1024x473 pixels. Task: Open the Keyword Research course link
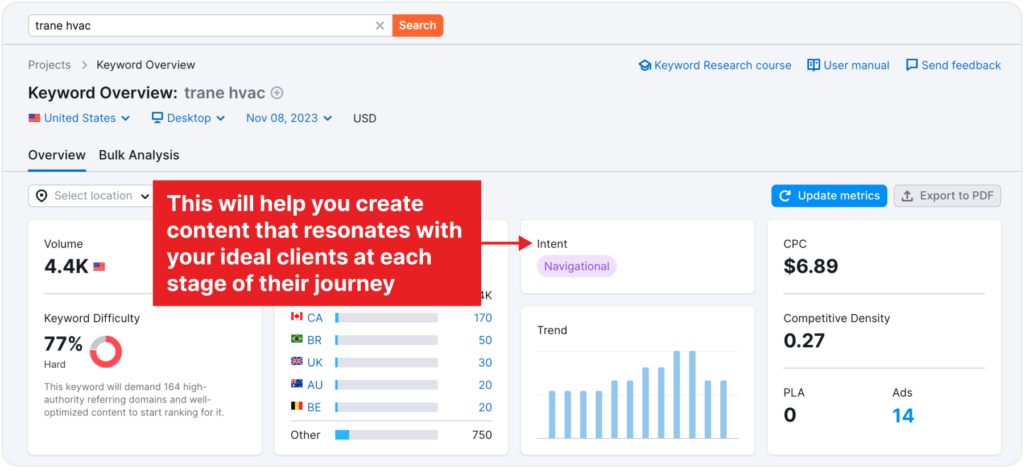[x=714, y=65]
